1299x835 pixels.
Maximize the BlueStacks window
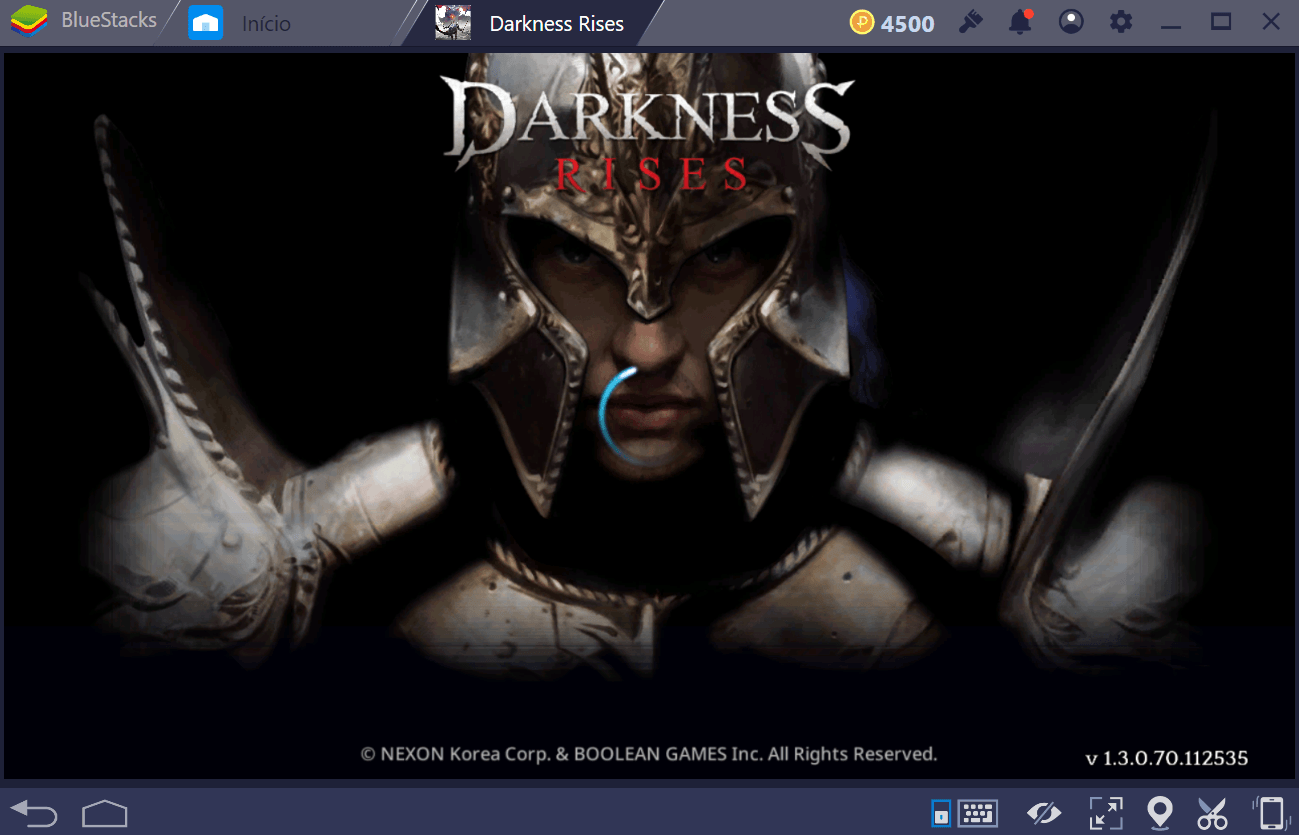pos(1221,22)
